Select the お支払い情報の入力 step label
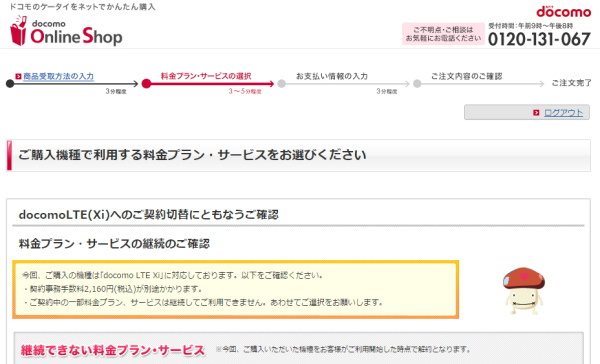This screenshot has width=600, height=364. pyautogui.click(x=332, y=76)
